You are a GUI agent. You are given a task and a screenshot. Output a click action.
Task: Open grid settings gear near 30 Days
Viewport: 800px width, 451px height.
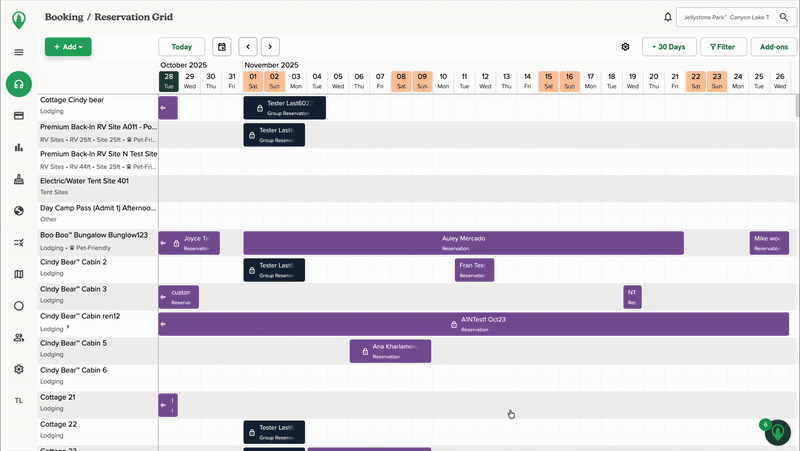point(625,47)
